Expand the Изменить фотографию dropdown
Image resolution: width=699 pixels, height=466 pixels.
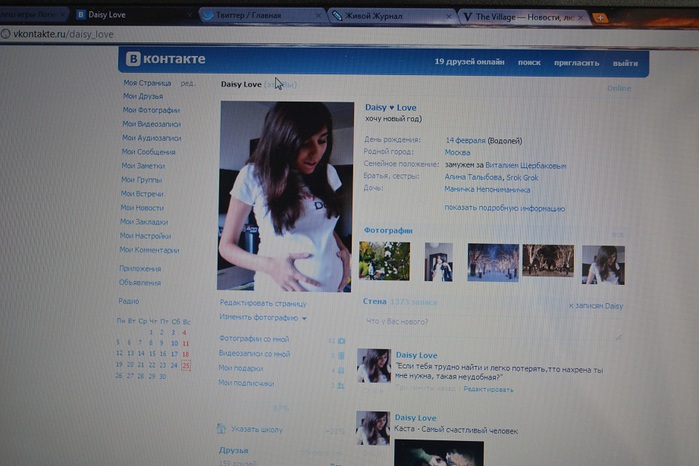click(263, 318)
